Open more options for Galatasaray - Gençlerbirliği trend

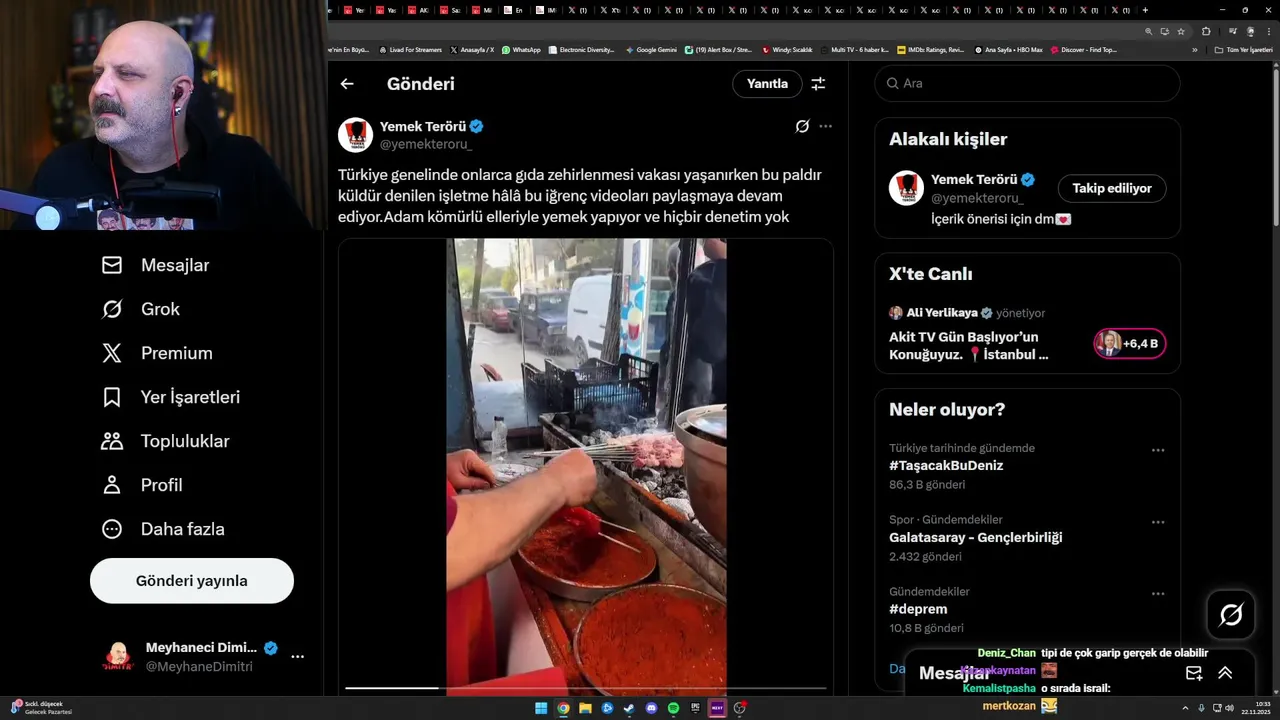(x=1158, y=522)
